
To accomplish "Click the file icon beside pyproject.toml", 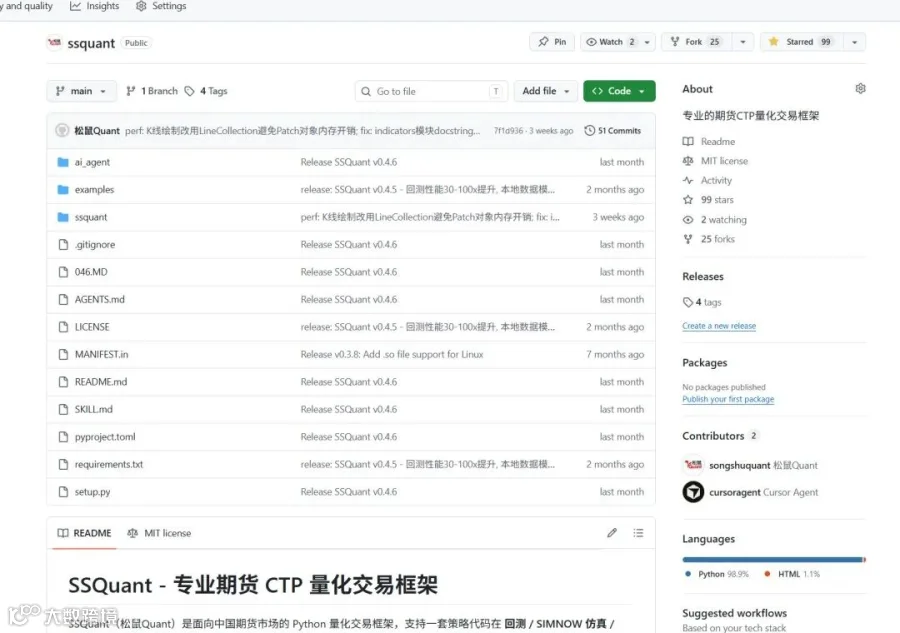I will pyautogui.click(x=63, y=437).
